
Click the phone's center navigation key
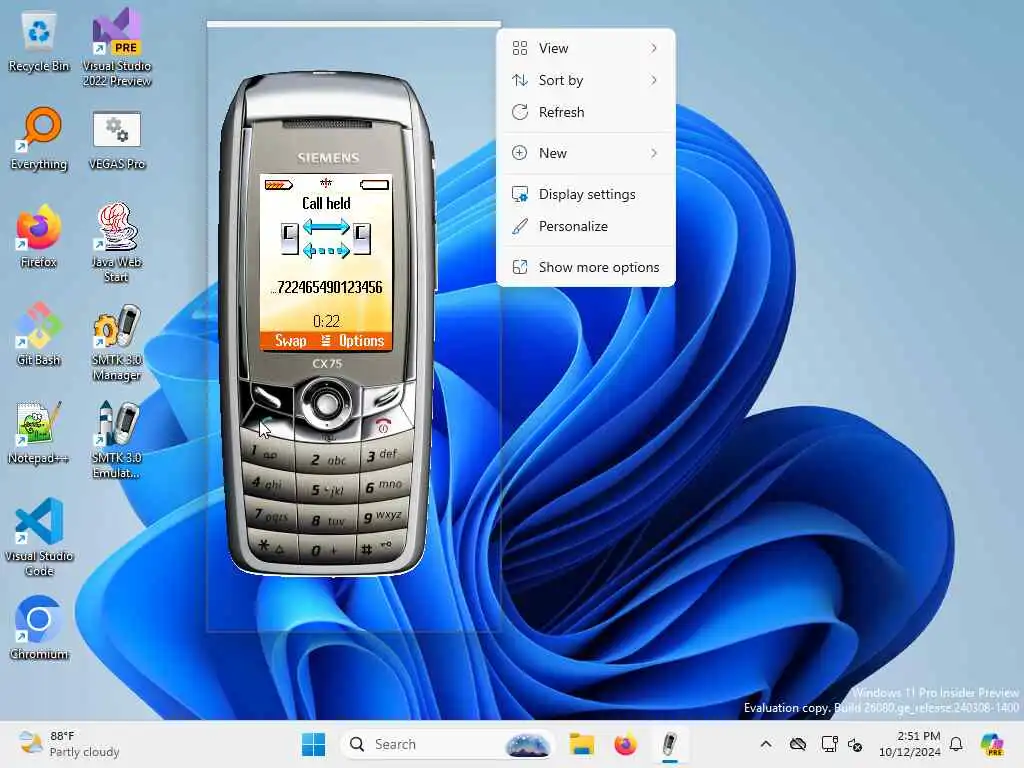click(325, 403)
